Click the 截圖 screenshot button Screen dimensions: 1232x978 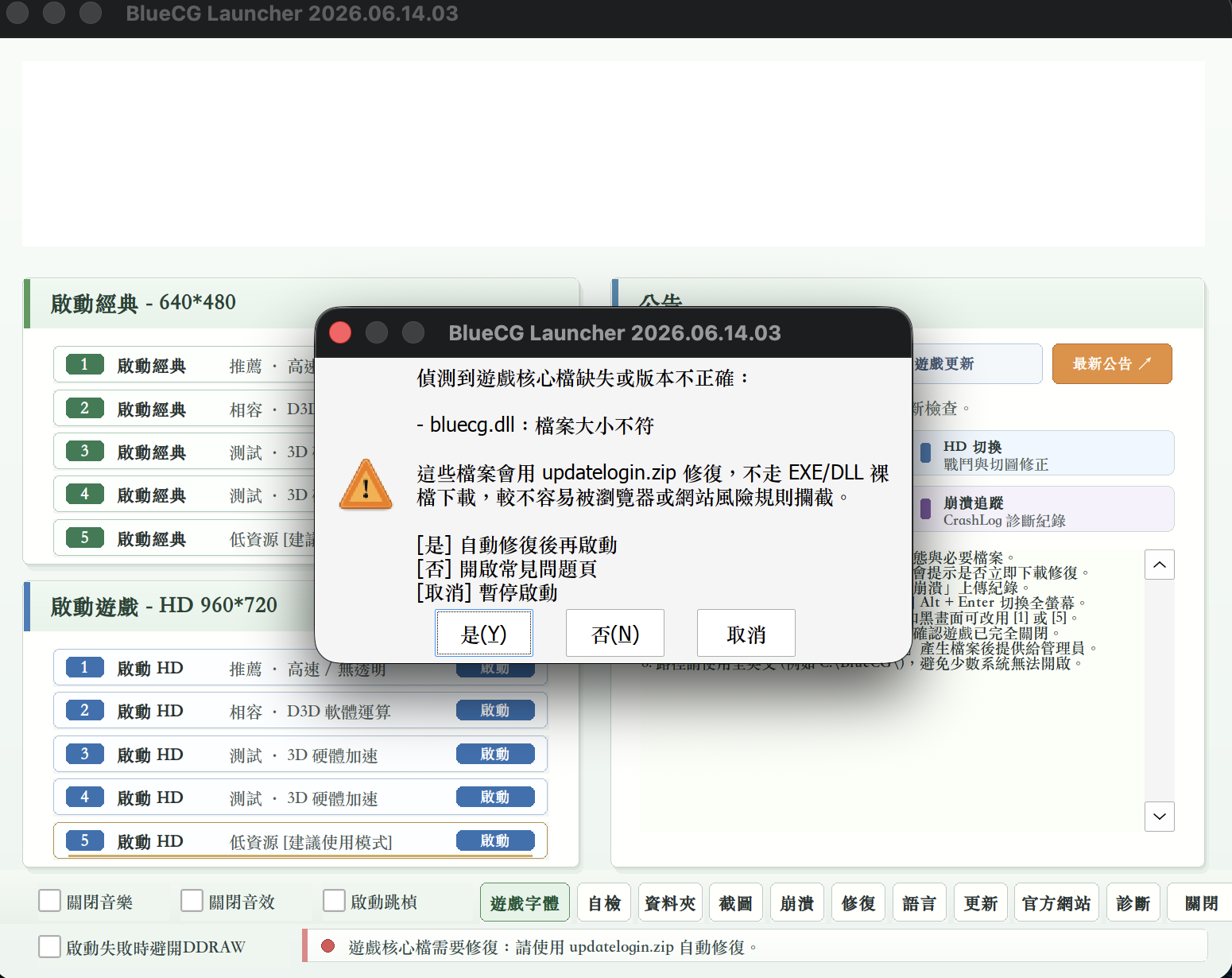tap(736, 902)
